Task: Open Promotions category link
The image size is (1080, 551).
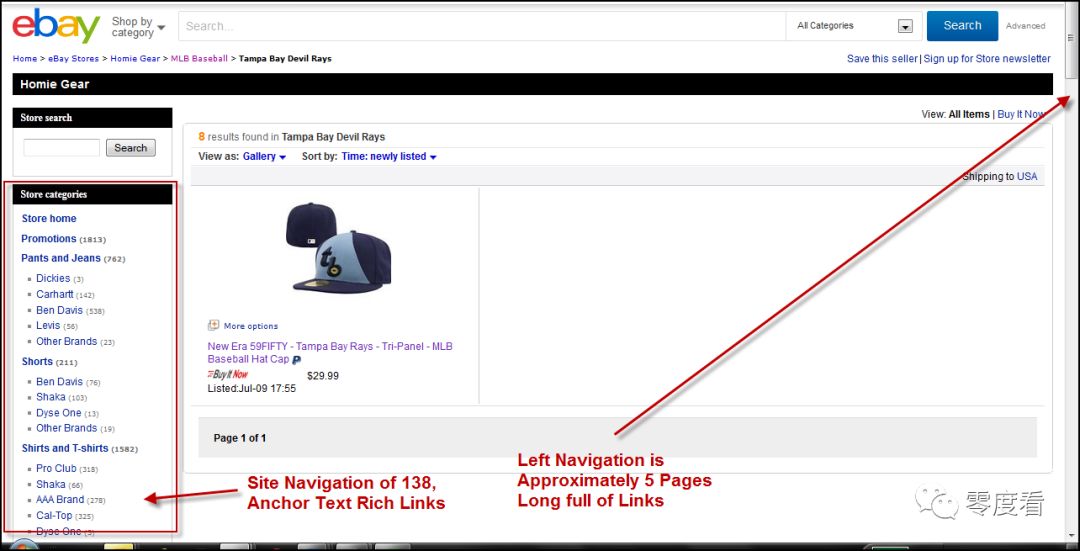Action: coord(49,238)
